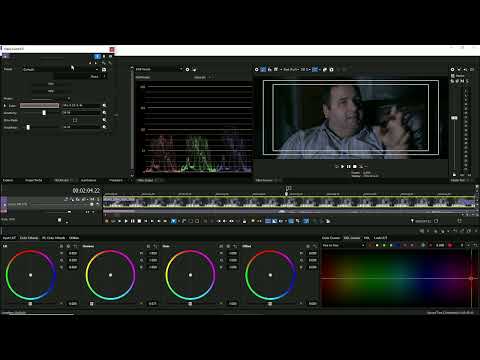Image resolution: width=480 pixels, height=360 pixels.
Task: Pause in the Video Preview transport
Action: [x=349, y=166]
